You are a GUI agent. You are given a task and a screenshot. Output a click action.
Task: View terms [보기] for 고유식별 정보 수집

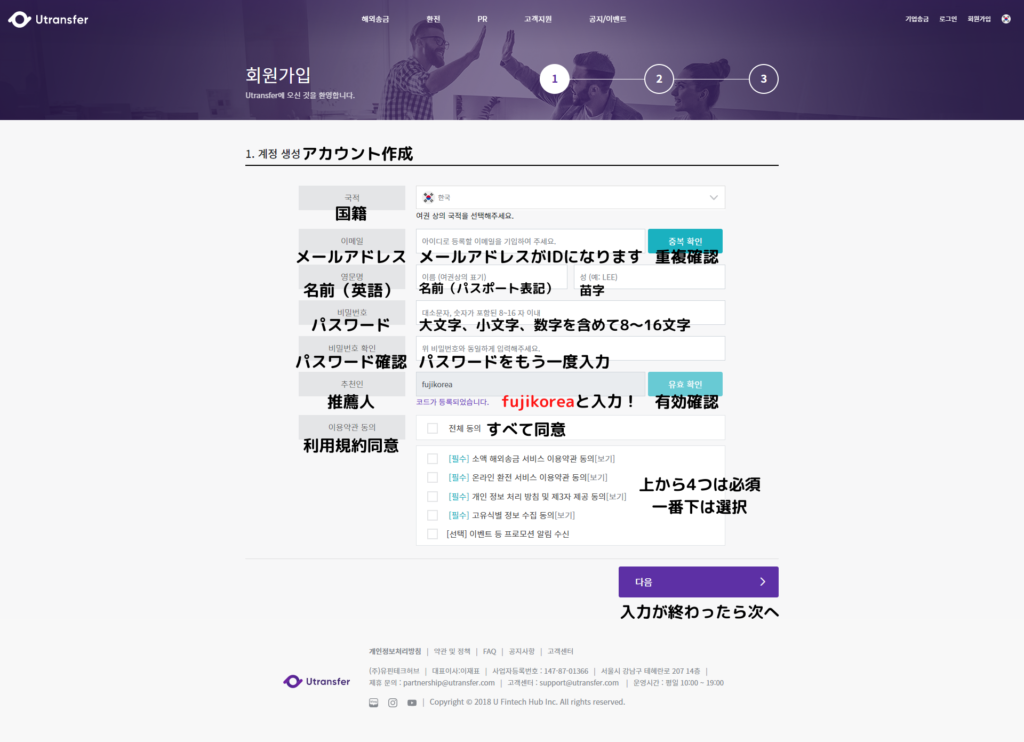coord(565,515)
